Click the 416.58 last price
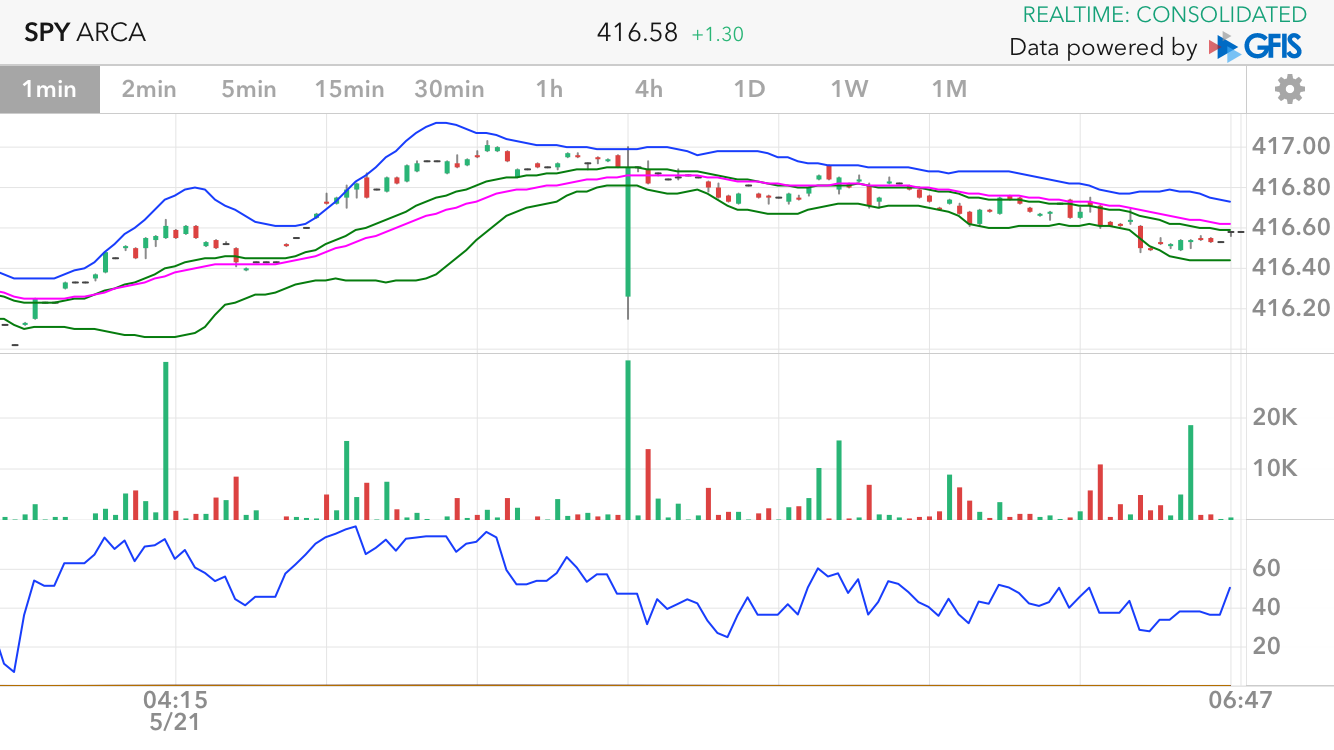This screenshot has width=1334, height=750. pos(636,33)
